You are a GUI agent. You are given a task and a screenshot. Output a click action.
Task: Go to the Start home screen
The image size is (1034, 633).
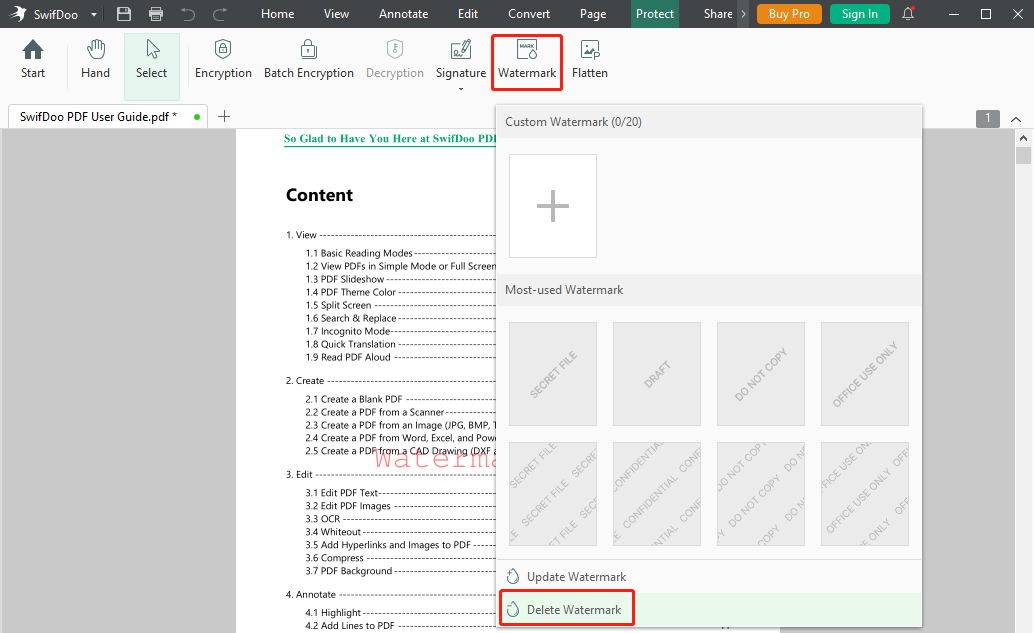click(x=33, y=59)
